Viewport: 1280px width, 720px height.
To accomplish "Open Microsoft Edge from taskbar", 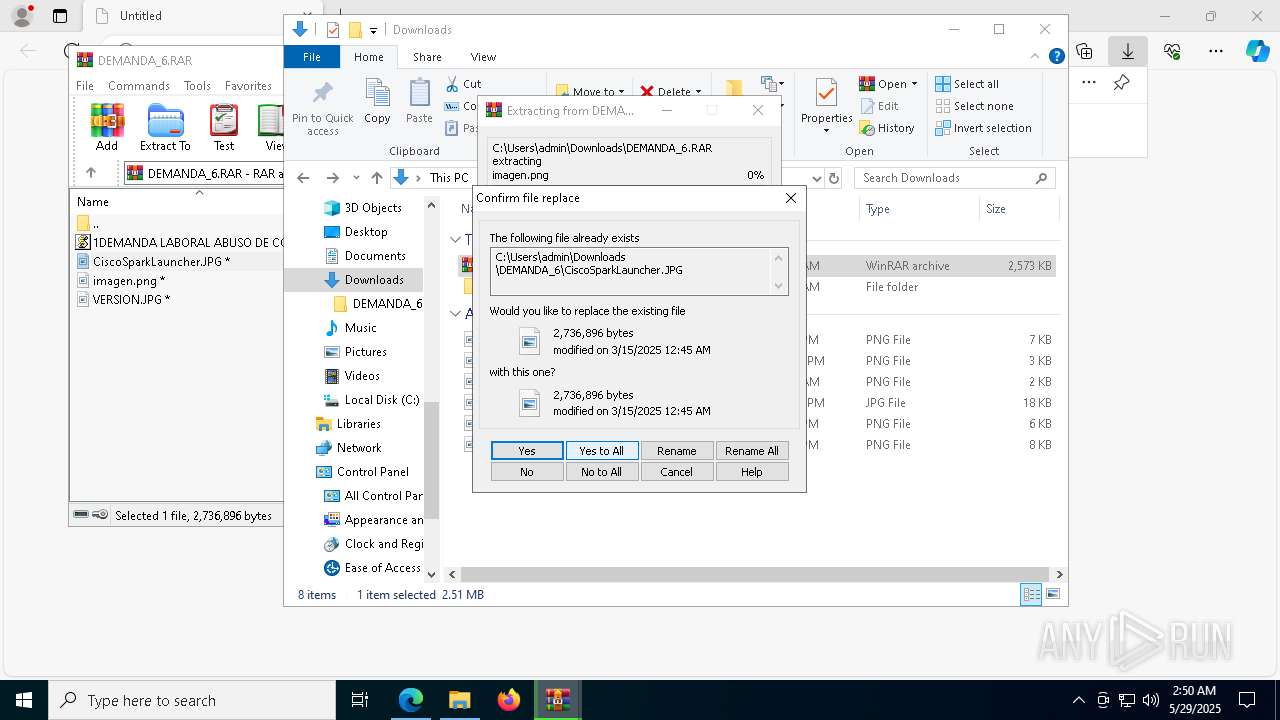I will (x=411, y=700).
